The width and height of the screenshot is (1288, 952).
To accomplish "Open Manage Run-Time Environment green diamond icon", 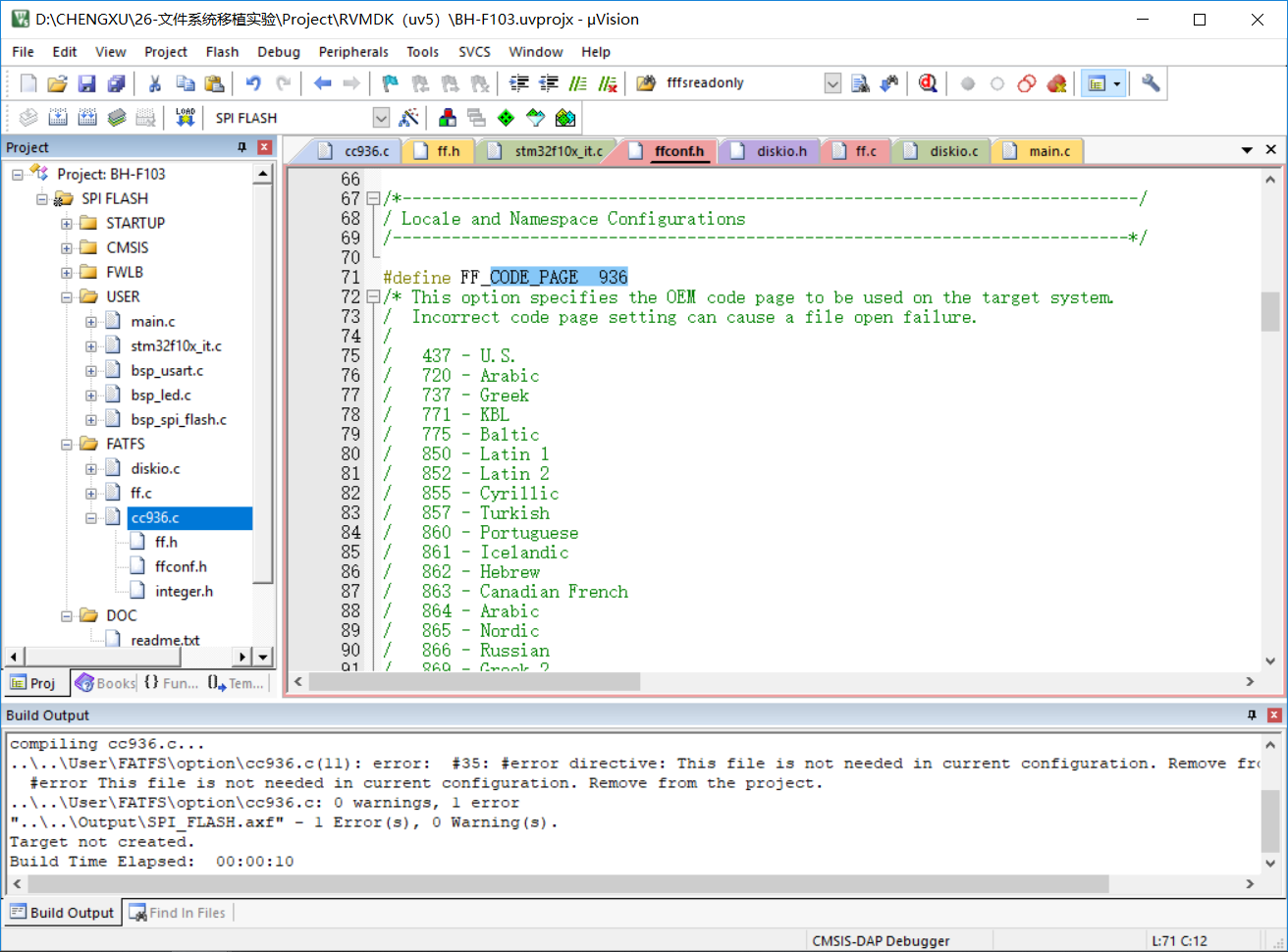I will point(506,118).
